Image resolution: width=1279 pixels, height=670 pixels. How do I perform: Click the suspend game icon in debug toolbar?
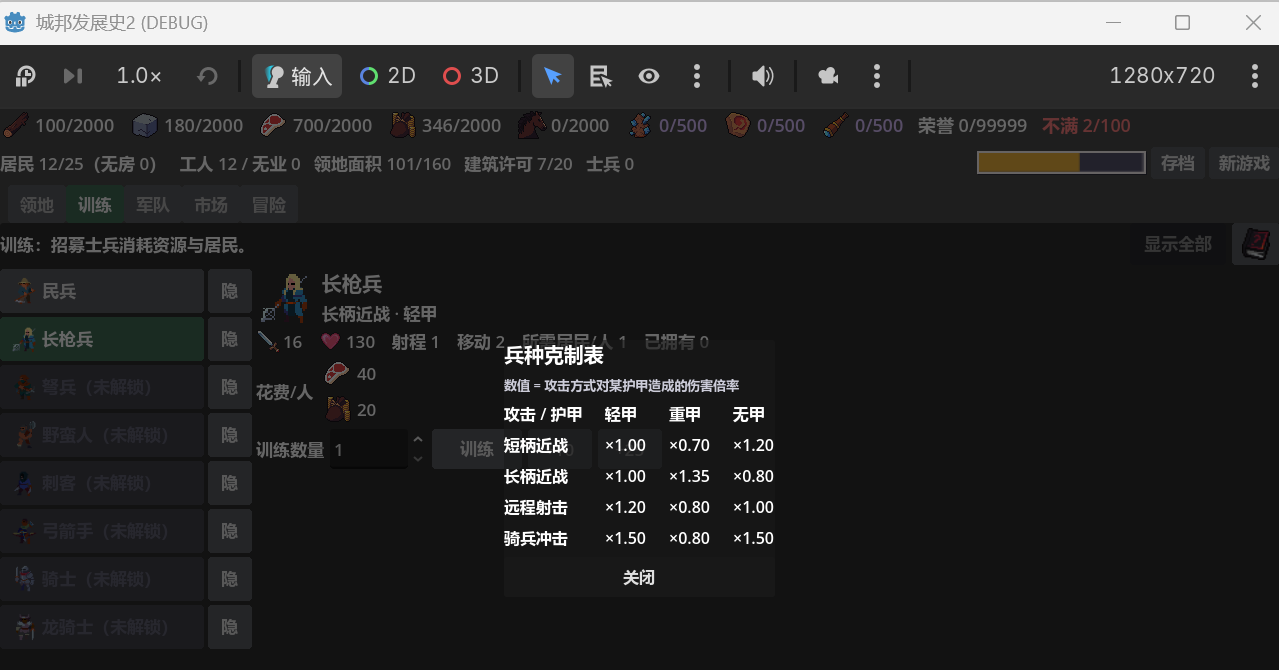coord(26,76)
